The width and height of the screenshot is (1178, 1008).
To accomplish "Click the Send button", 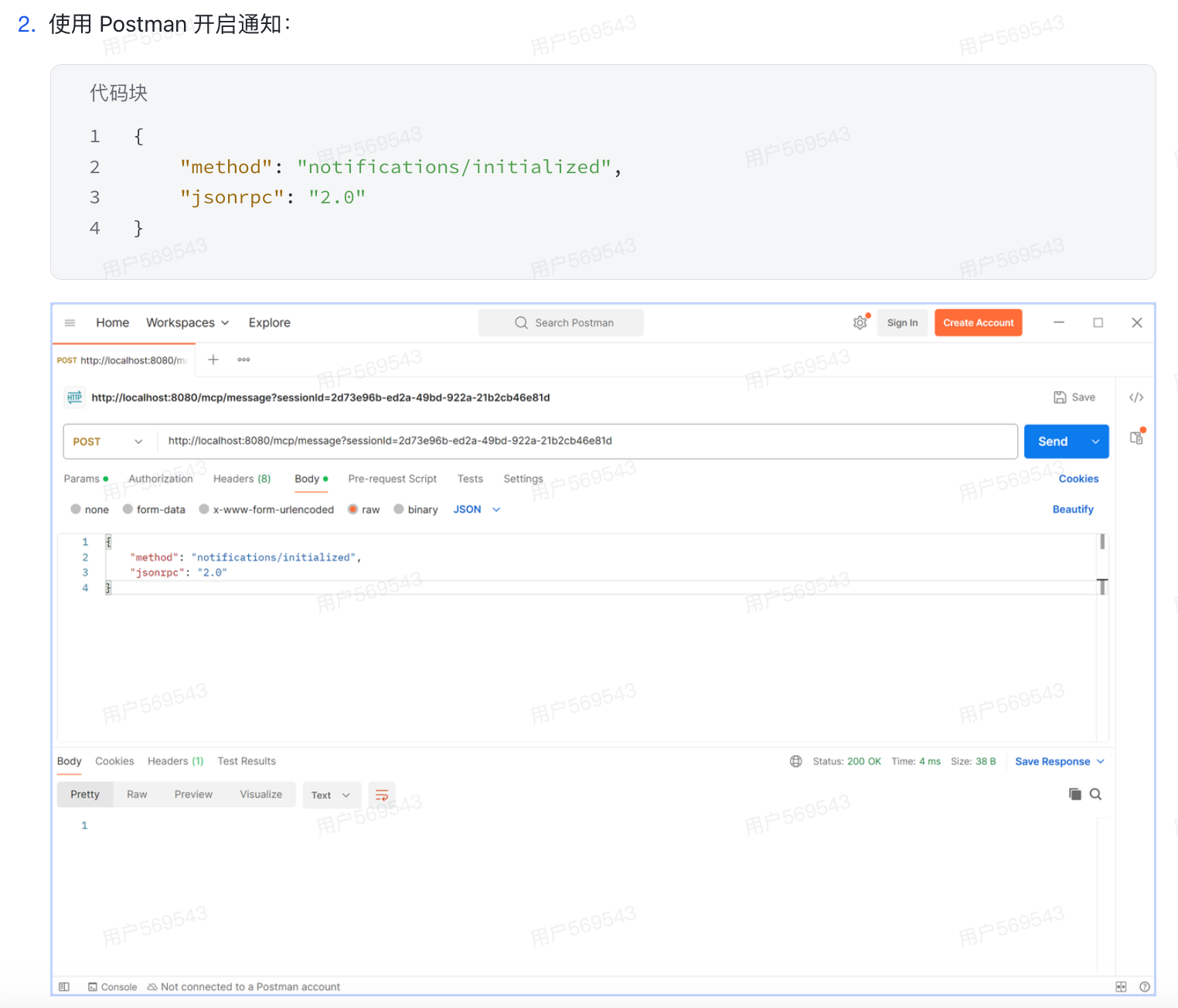I will (1053, 441).
